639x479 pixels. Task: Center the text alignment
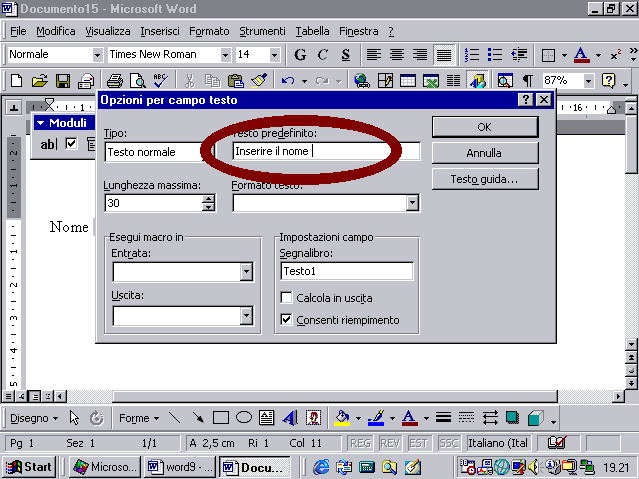(x=397, y=55)
